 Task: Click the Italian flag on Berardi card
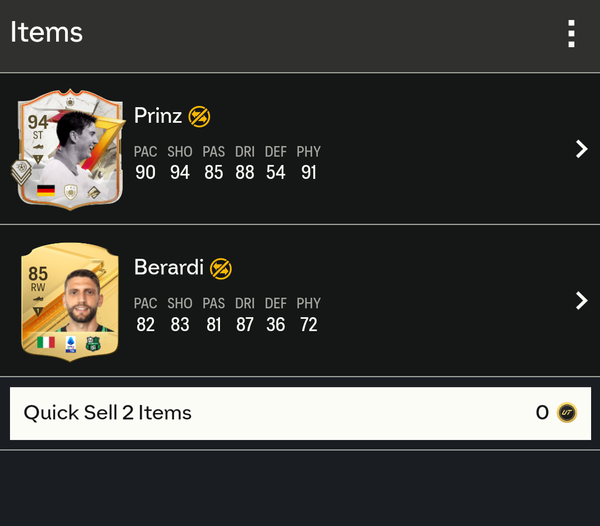[46, 342]
